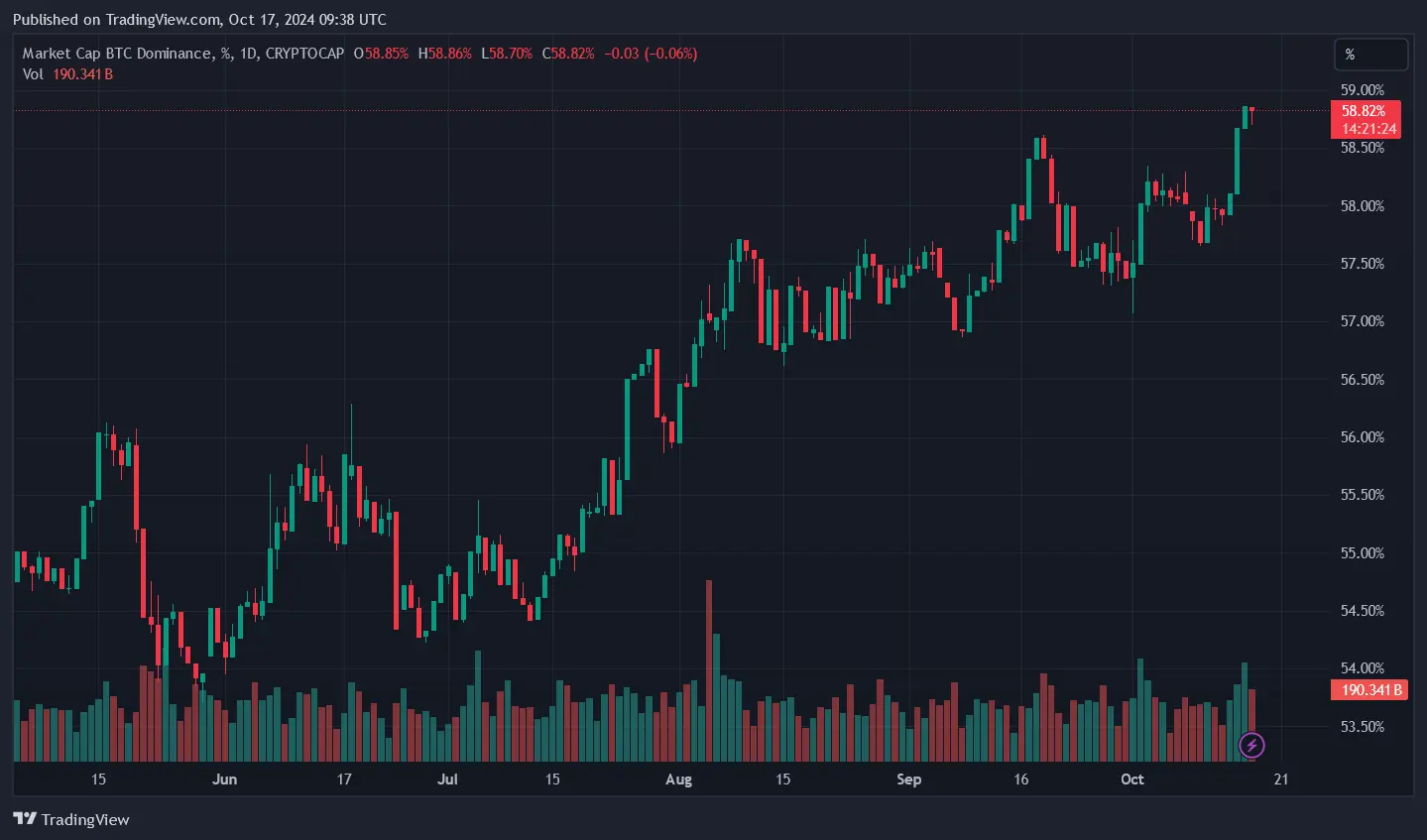Screen dimensions: 1427x840
Task: Click the 56.50% price axis label
Action: (x=1363, y=380)
